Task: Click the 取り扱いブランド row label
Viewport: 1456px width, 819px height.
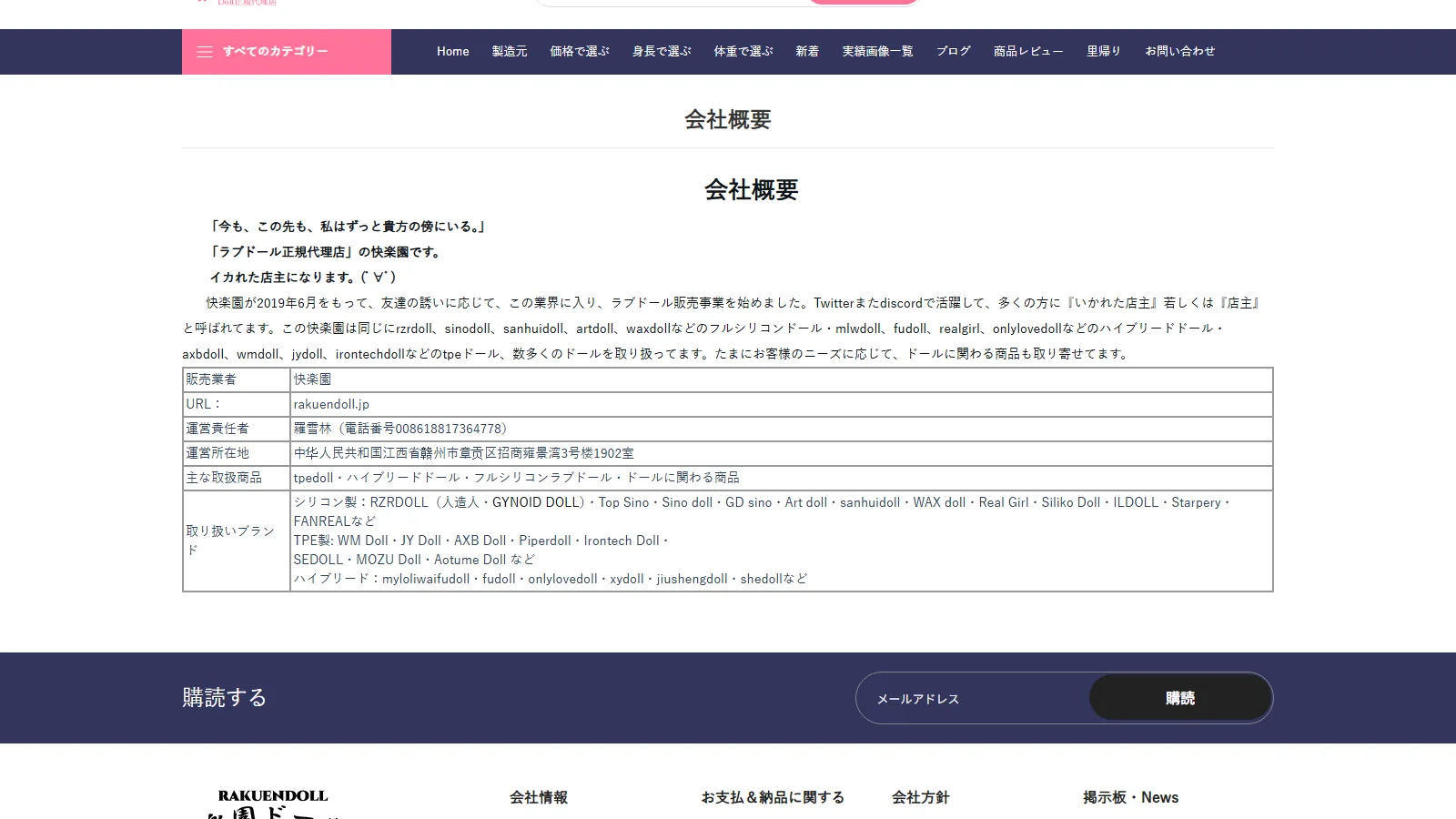Action: tap(236, 541)
